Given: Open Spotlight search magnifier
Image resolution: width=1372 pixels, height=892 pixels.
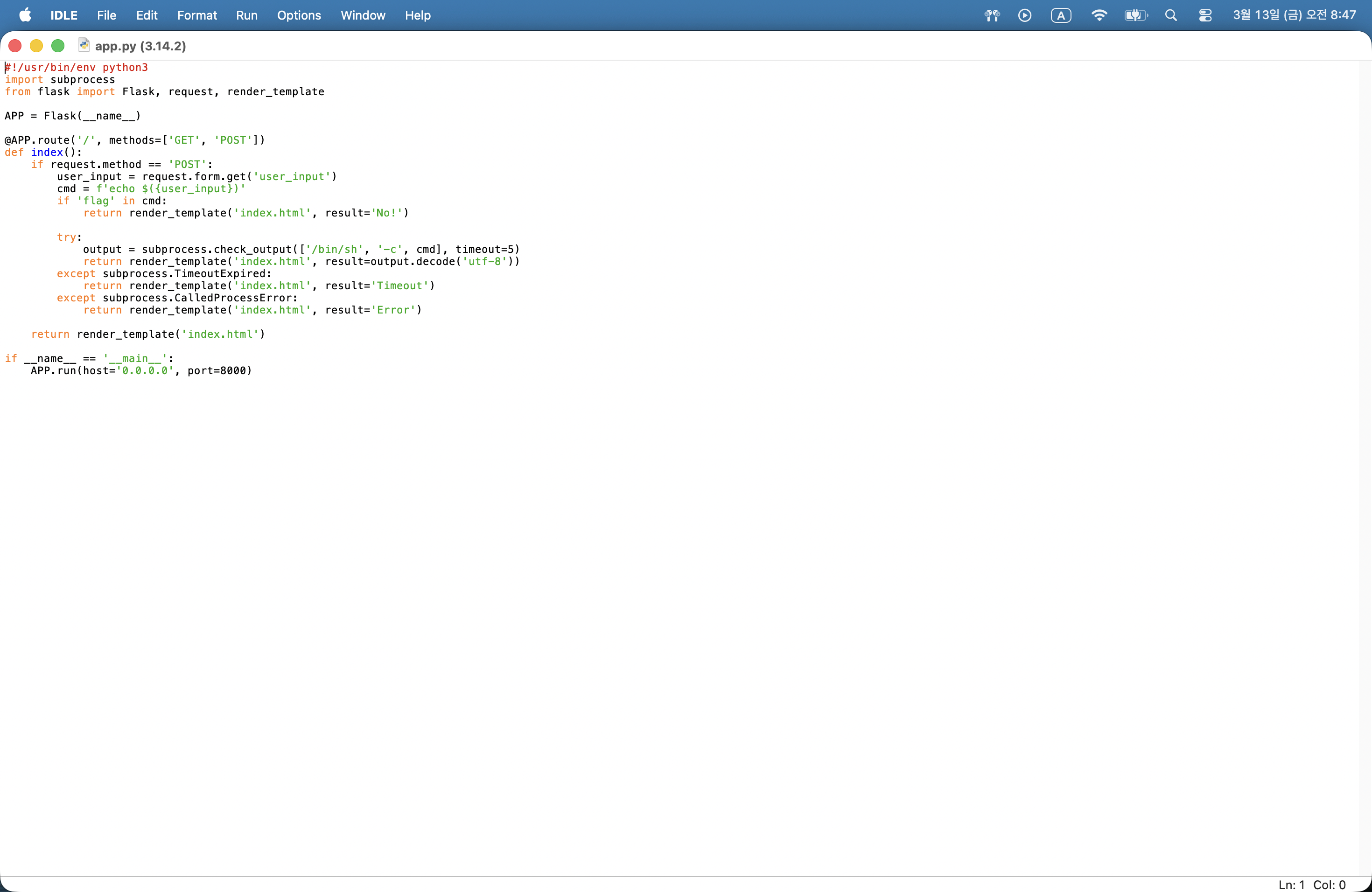Looking at the screenshot, I should 1170,15.
